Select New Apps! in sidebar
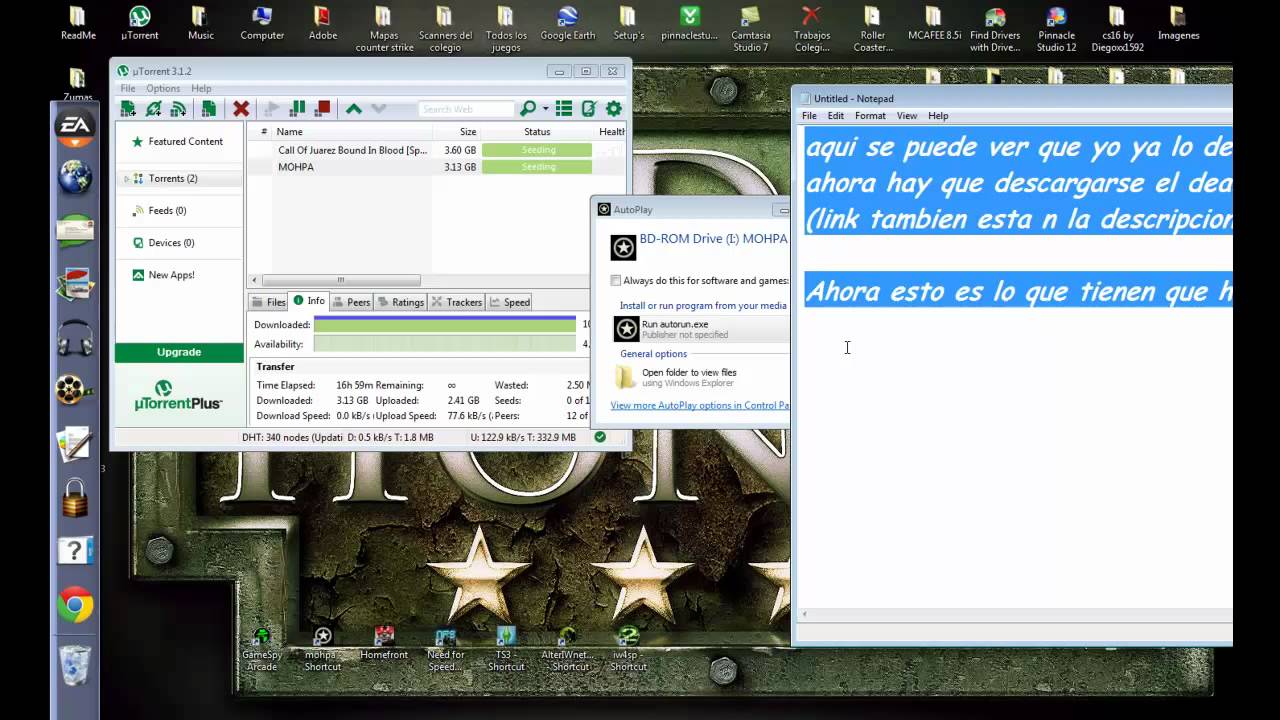 (179, 275)
